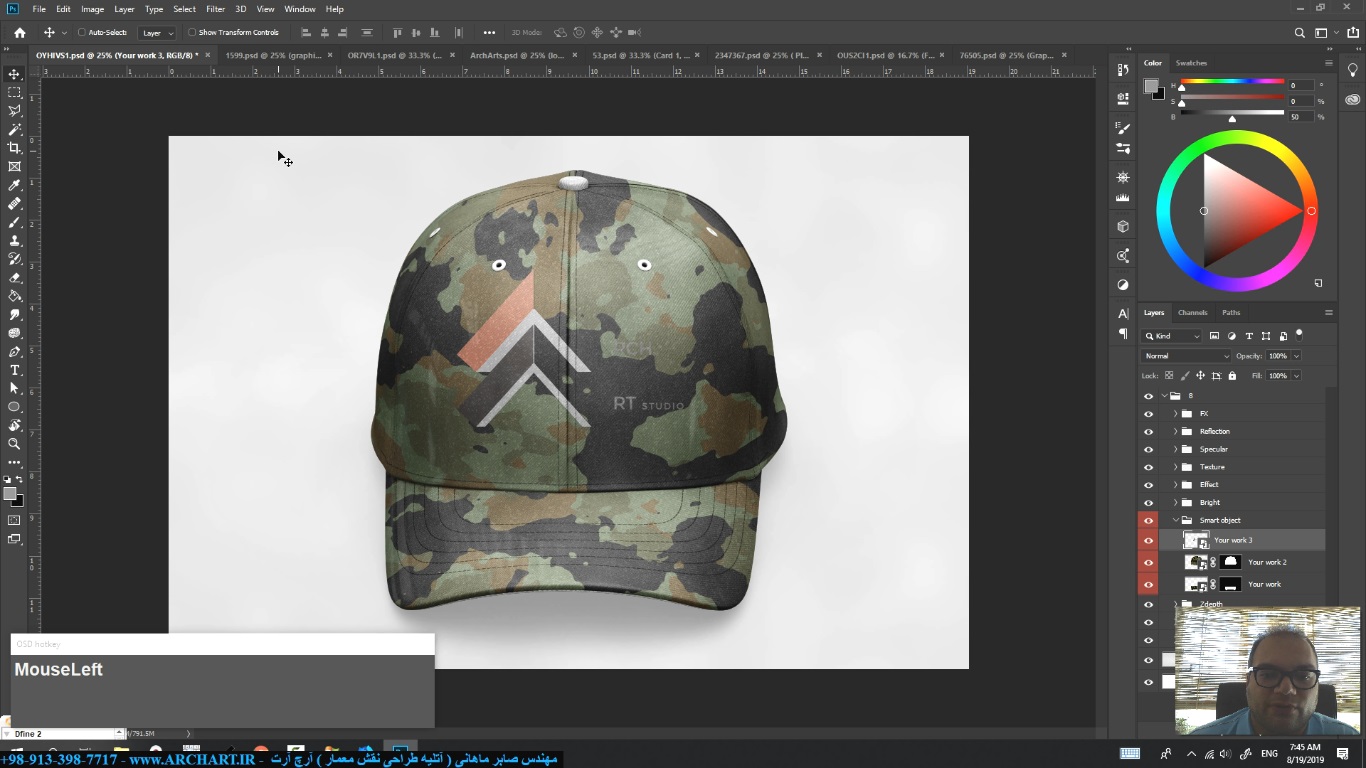Hide the Texture layer group

(1148, 467)
